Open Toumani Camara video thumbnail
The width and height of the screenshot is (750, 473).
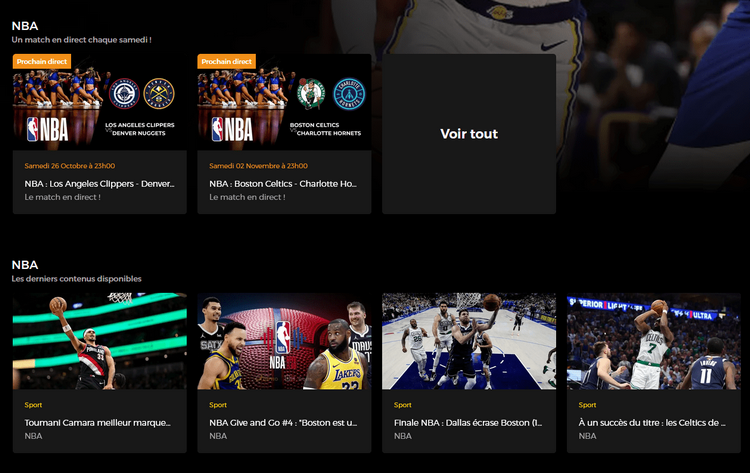point(99,341)
